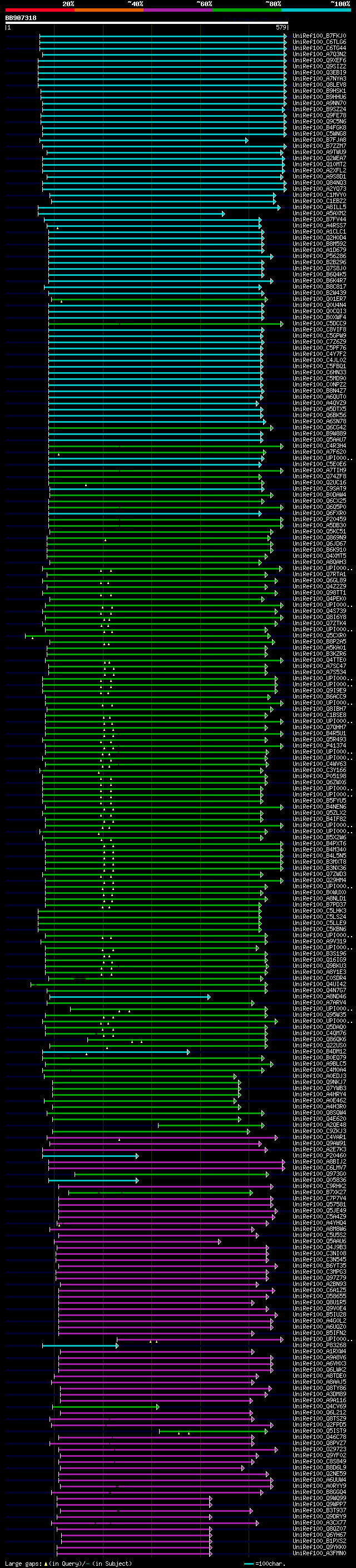Open hit UniRef100_Q2NE59
356x1568 pixels.
pos(319,1473)
